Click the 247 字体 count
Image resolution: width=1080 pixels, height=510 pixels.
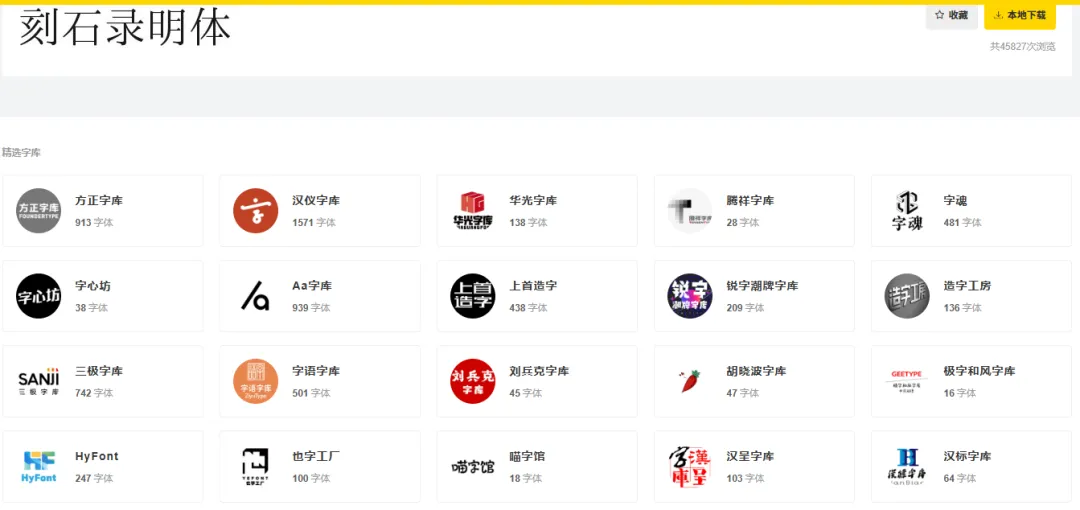[94, 478]
